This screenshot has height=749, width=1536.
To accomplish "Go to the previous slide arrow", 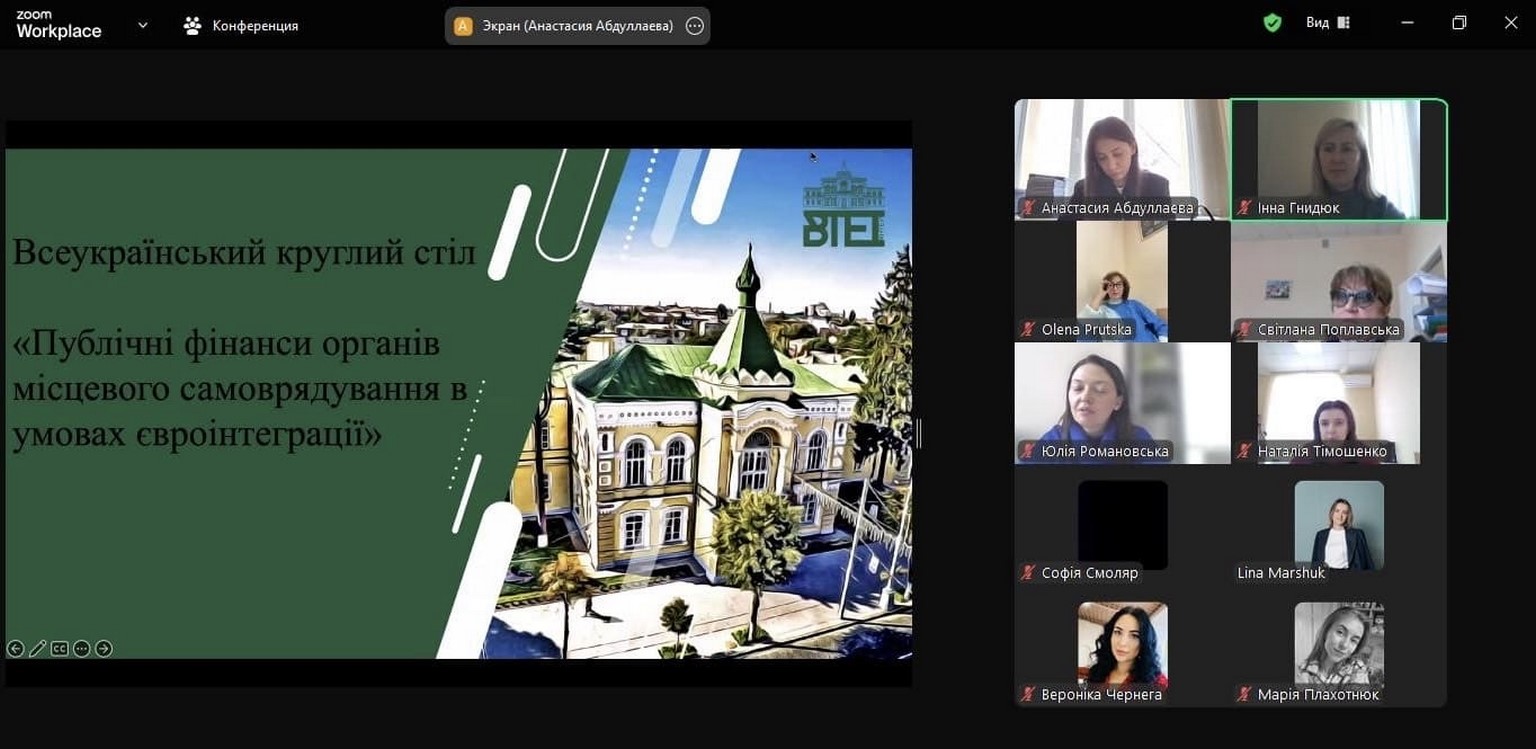I will pos(15,649).
